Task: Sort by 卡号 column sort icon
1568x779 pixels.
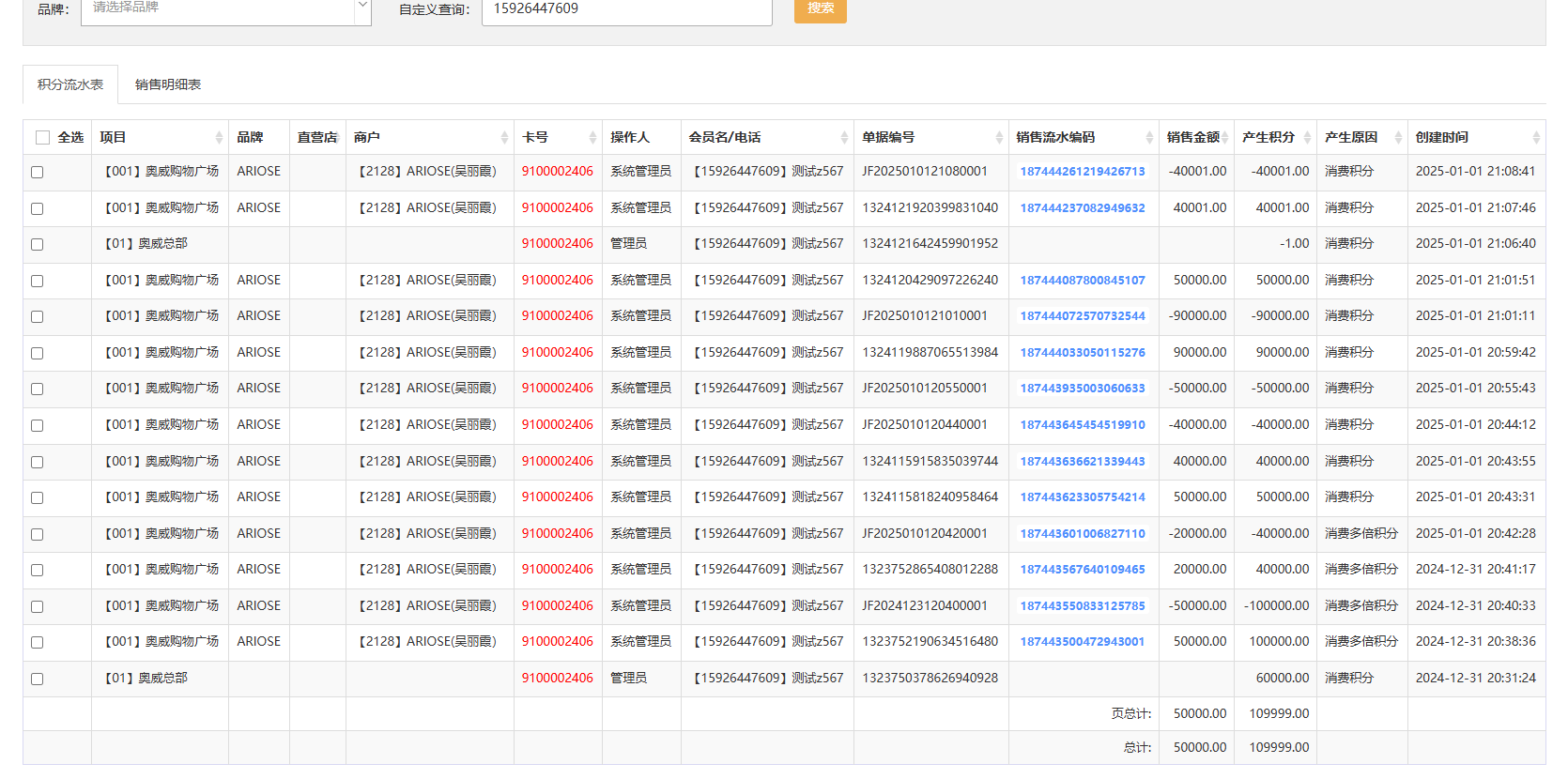Action: pyautogui.click(x=592, y=138)
